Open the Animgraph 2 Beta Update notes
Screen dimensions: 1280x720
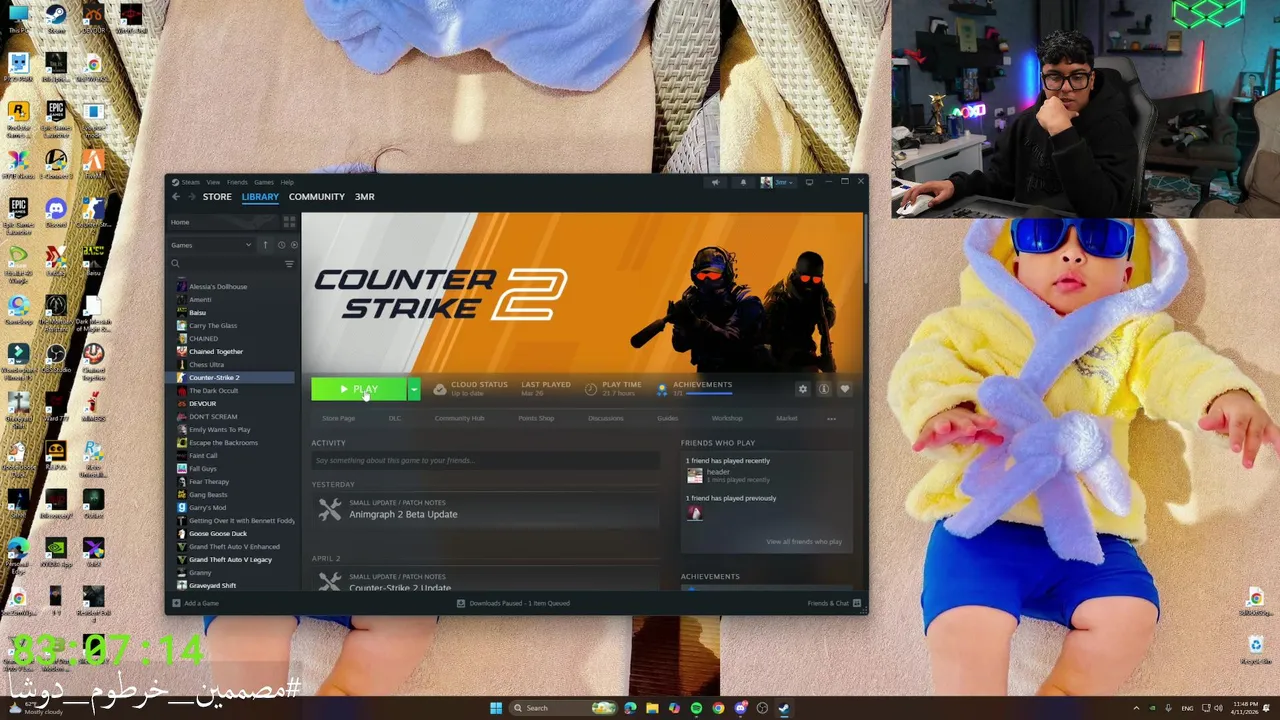coord(403,514)
